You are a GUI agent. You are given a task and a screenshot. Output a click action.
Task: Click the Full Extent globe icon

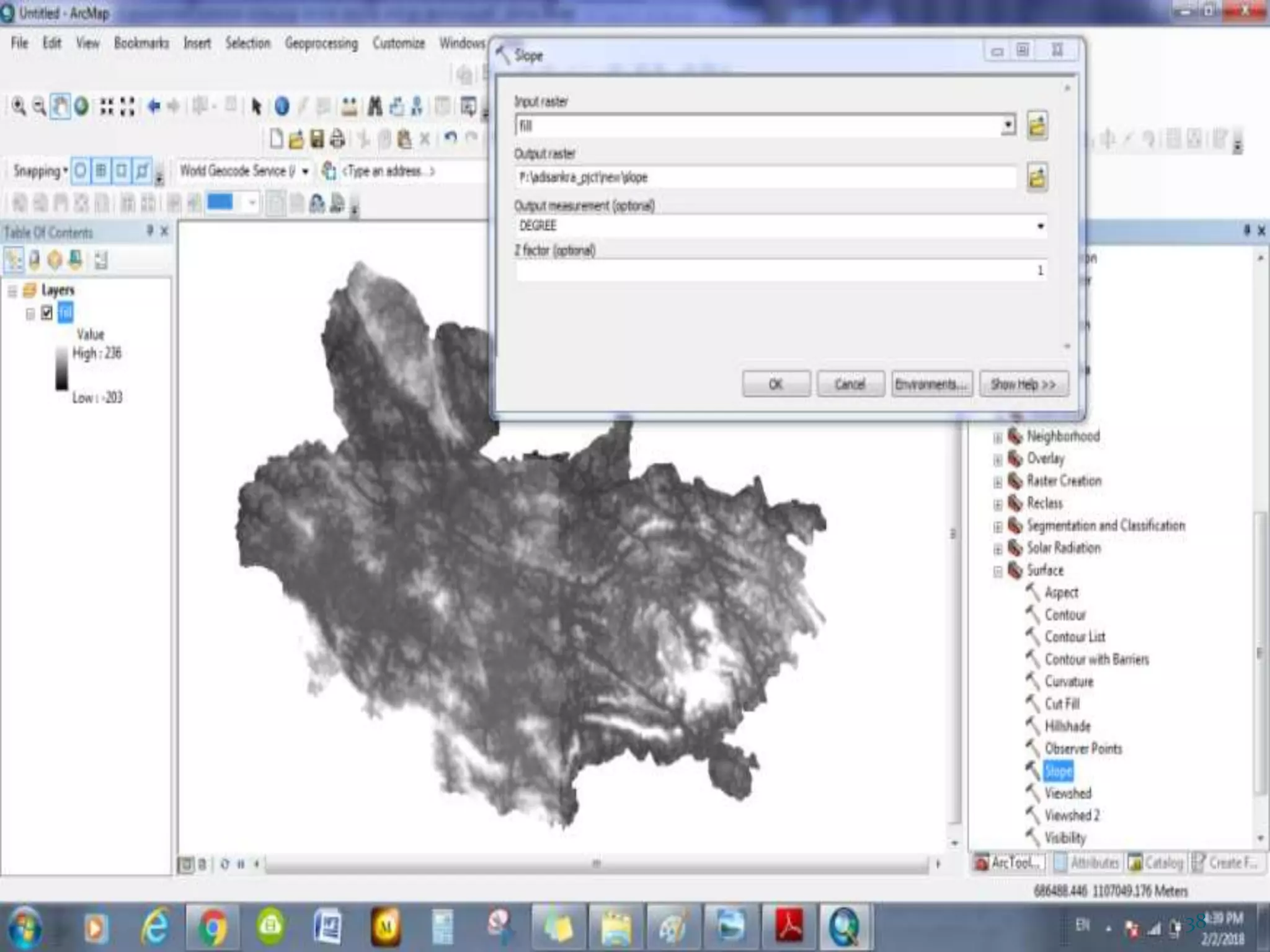[x=81, y=107]
